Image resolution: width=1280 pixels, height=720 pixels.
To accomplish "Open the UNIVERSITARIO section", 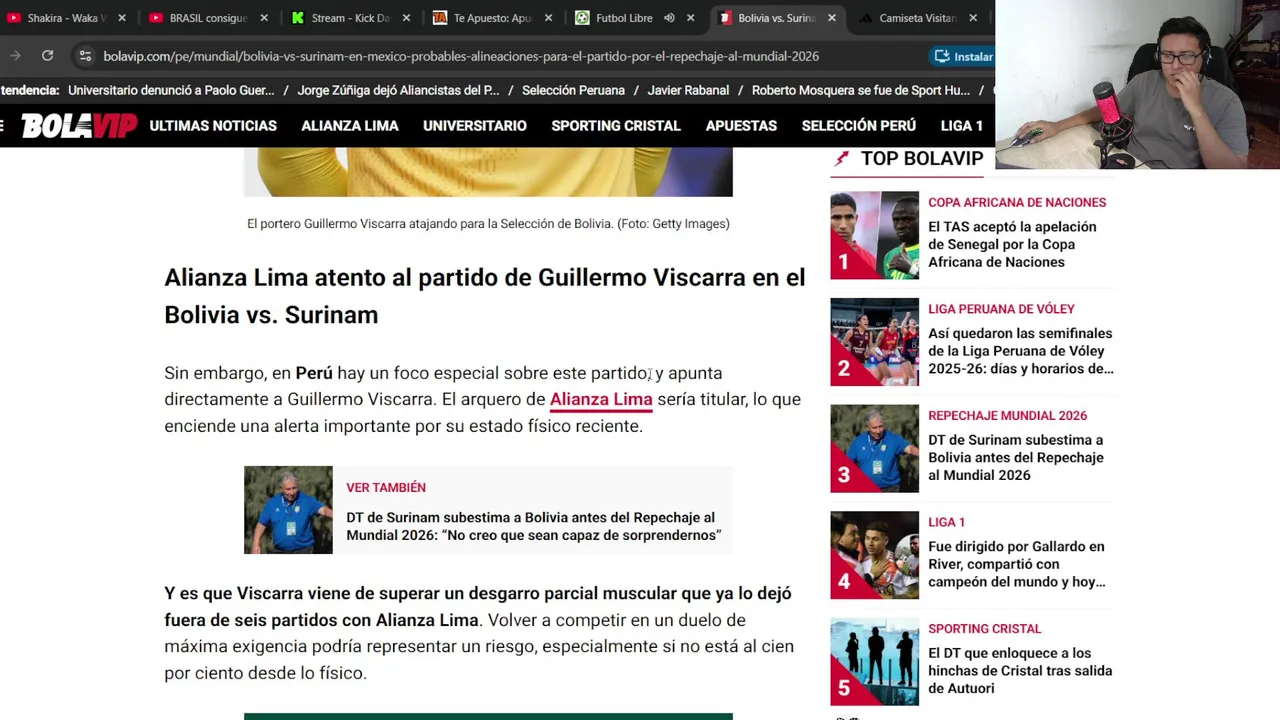I will click(x=475, y=126).
